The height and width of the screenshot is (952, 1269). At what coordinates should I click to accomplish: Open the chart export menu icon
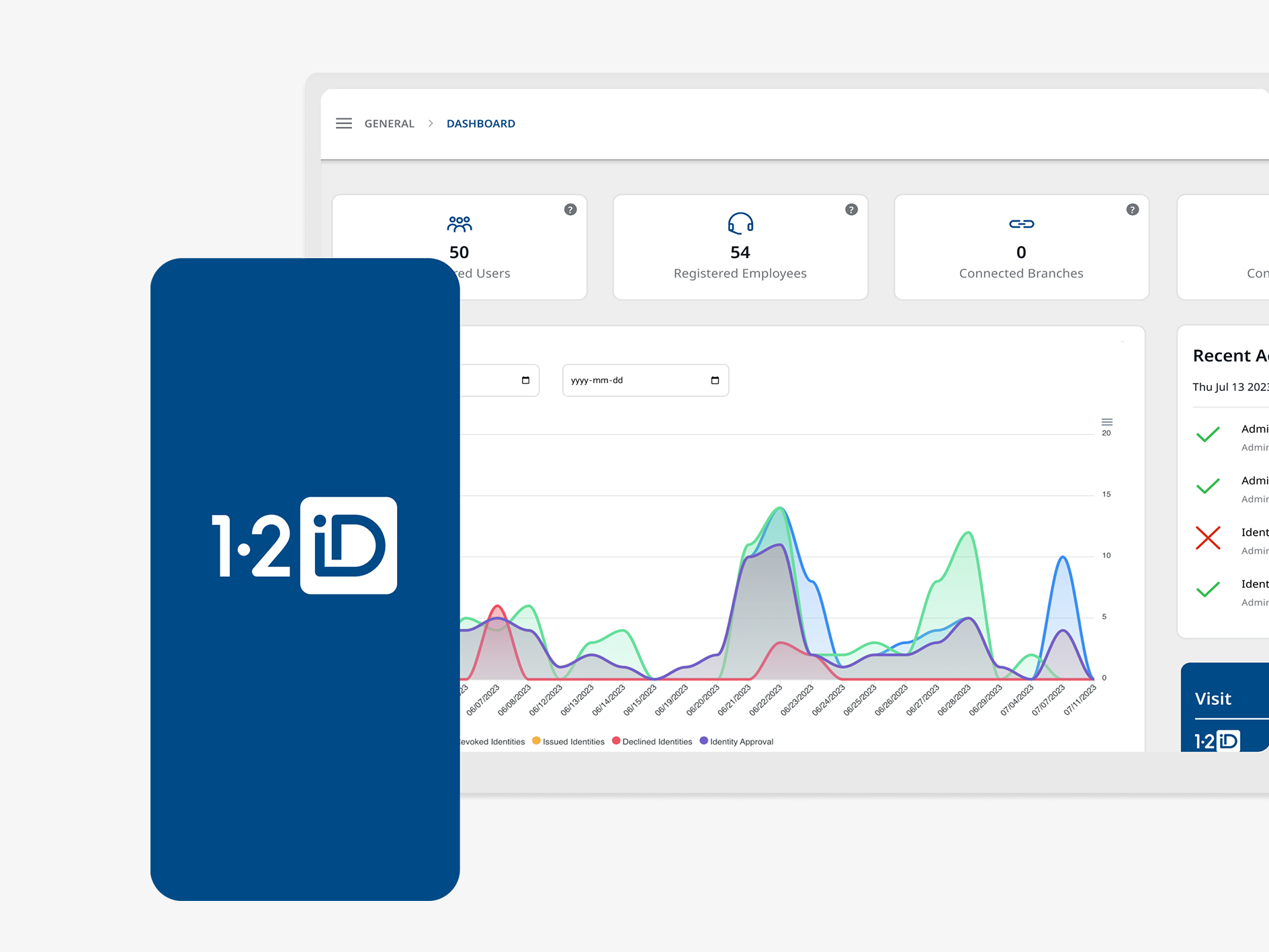(x=1107, y=422)
